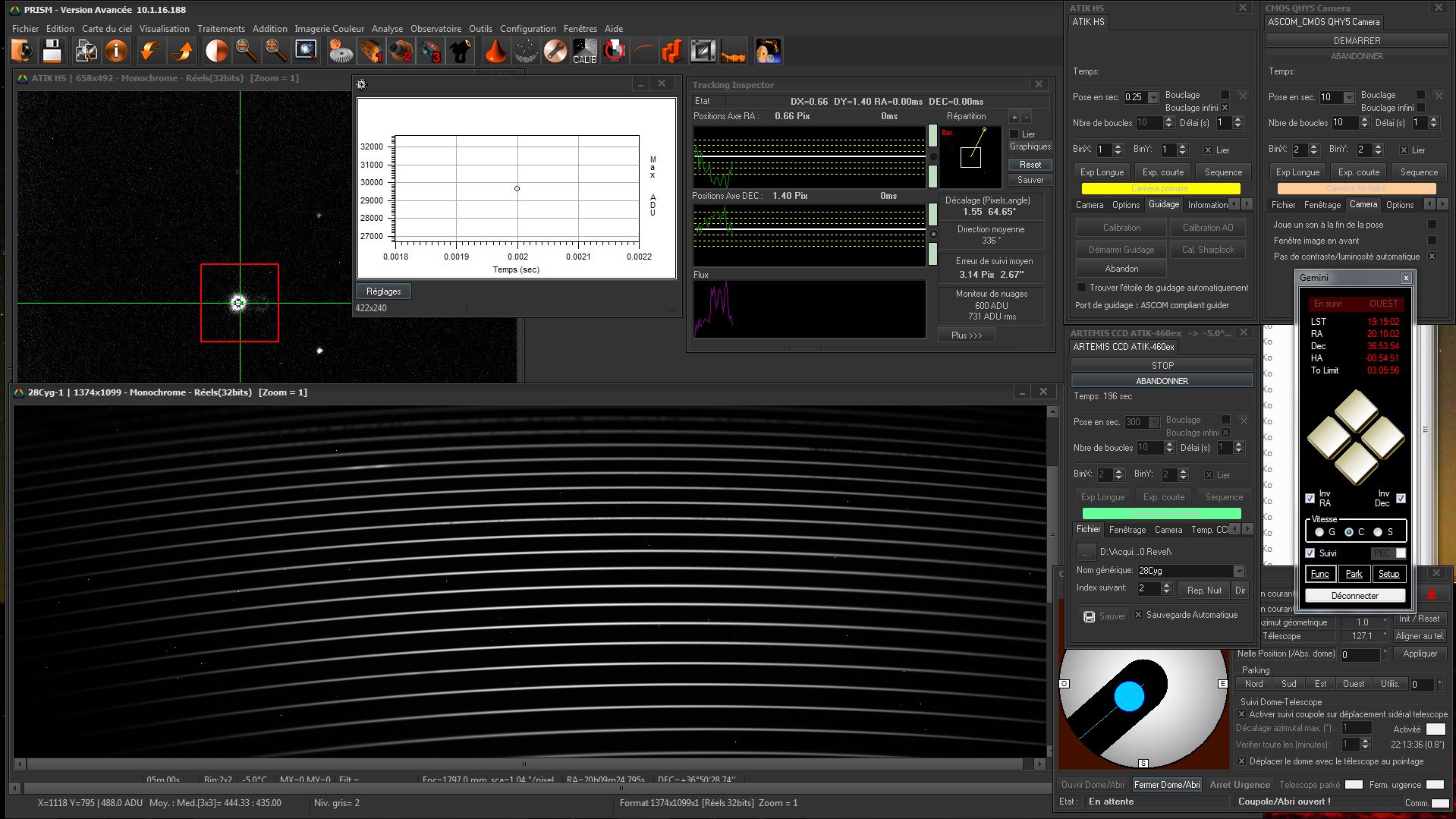Click the gear icon in the graph window
This screenshot has height=819, width=1456.
tap(362, 84)
